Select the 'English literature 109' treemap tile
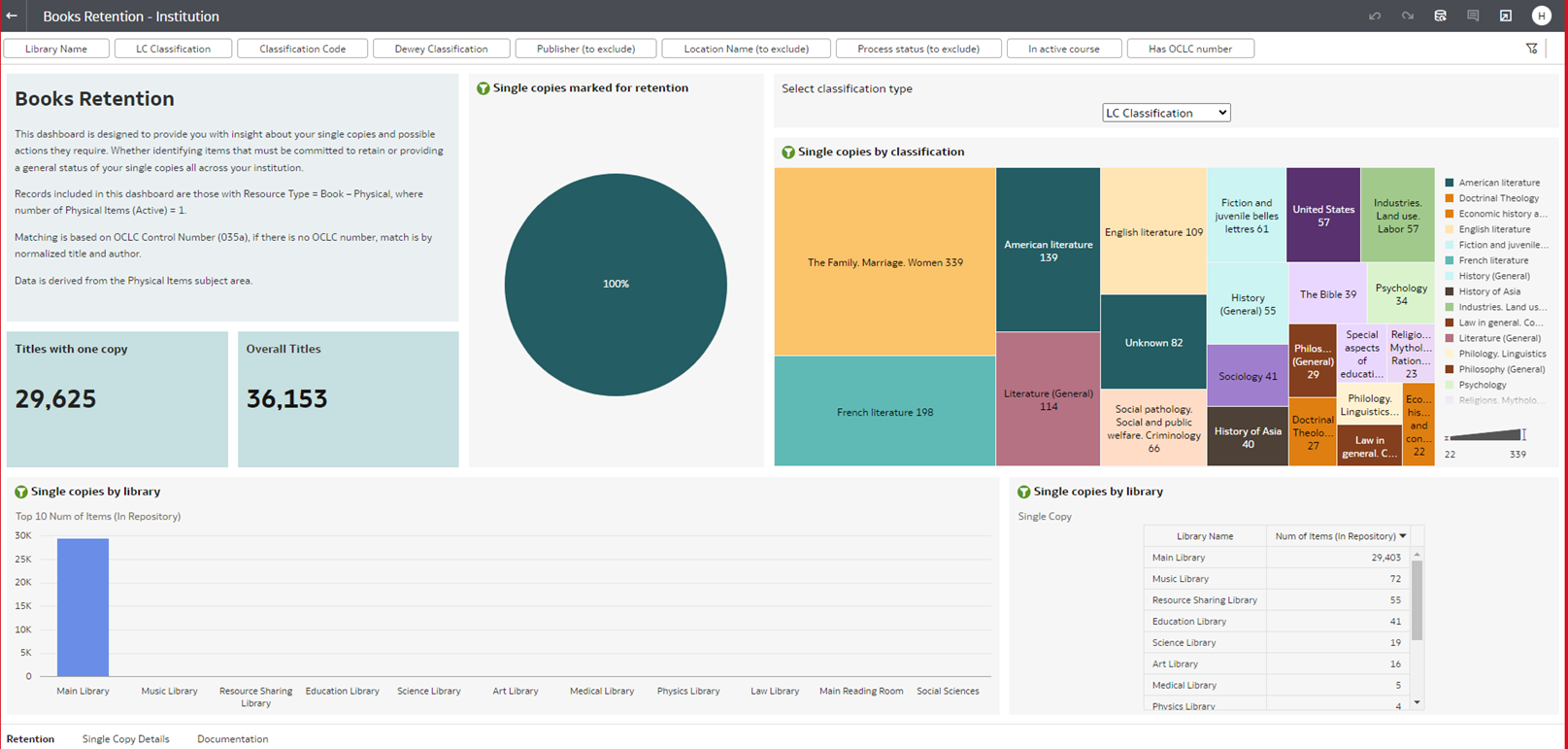Viewport: 1568px width, 749px height. click(1153, 232)
